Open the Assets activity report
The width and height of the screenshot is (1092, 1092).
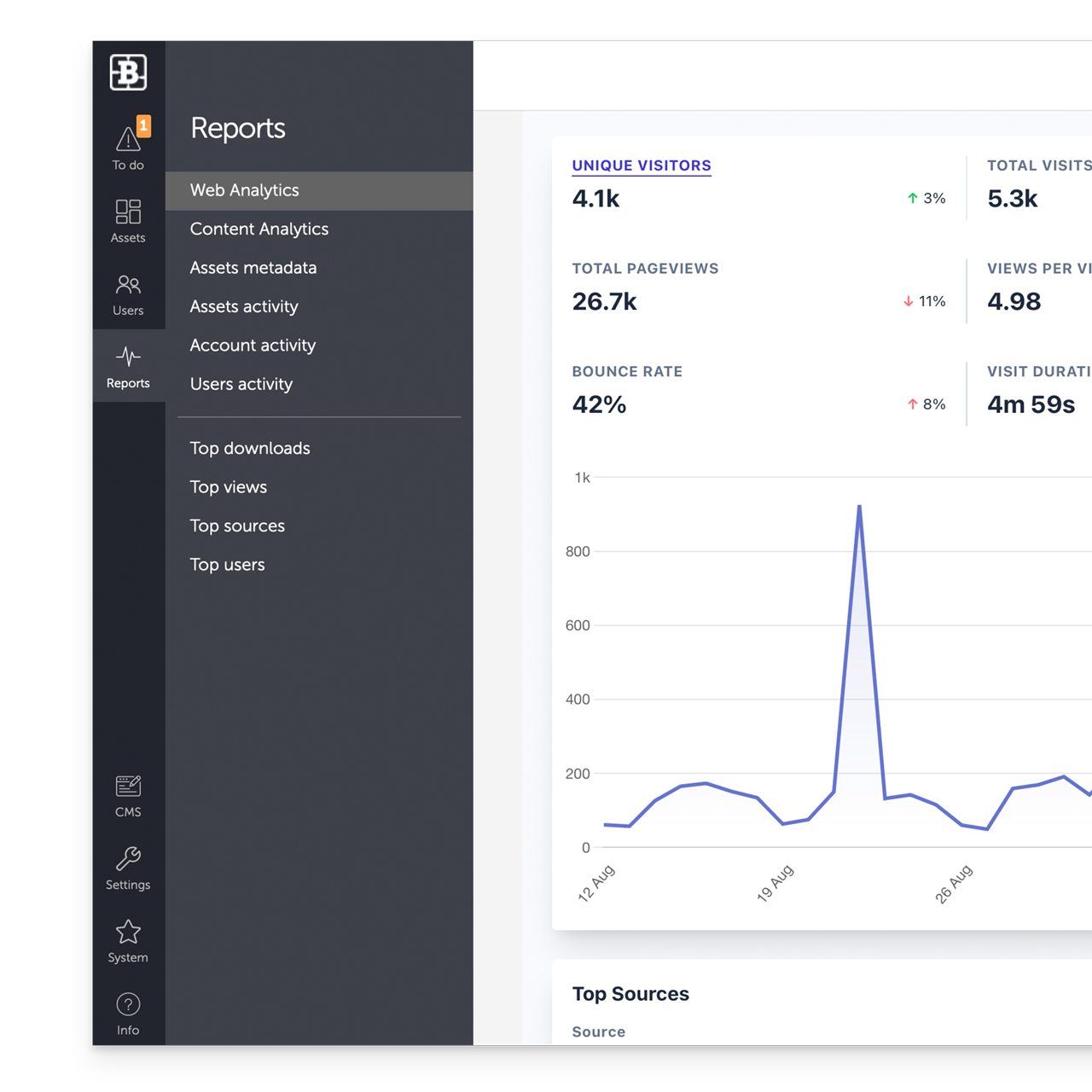click(243, 306)
